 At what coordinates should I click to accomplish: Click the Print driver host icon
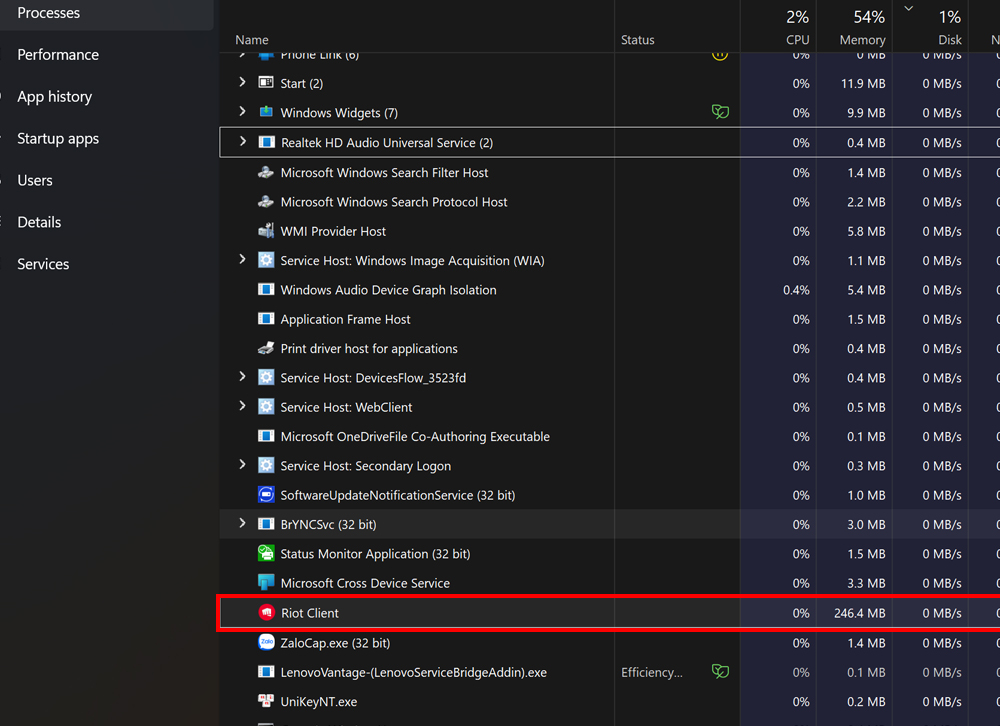tap(266, 349)
